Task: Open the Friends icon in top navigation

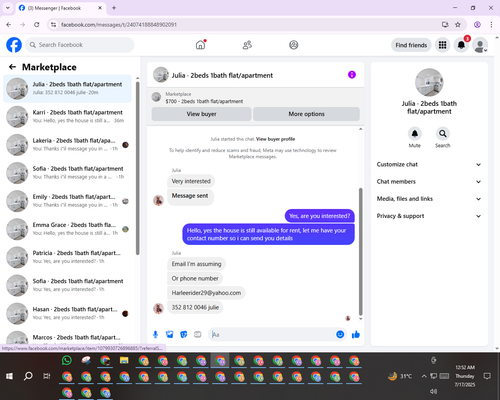Action: click(x=247, y=45)
